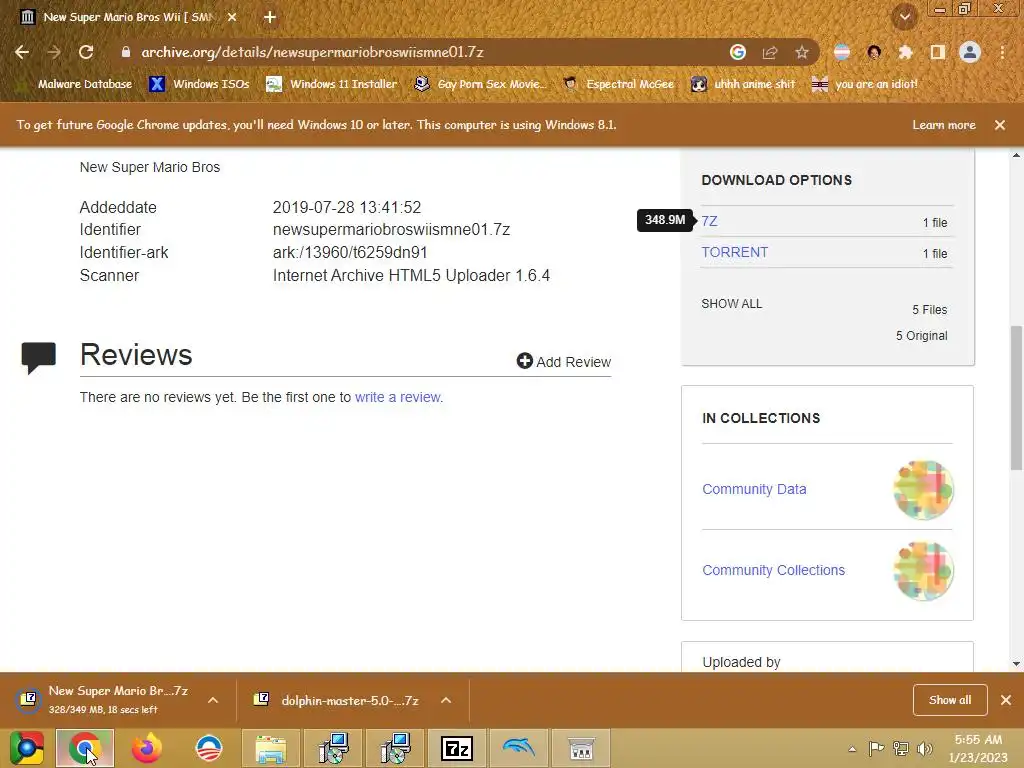Image resolution: width=1024 pixels, height=768 pixels.
Task: Launch Firefox from taskbar
Action: [146, 748]
